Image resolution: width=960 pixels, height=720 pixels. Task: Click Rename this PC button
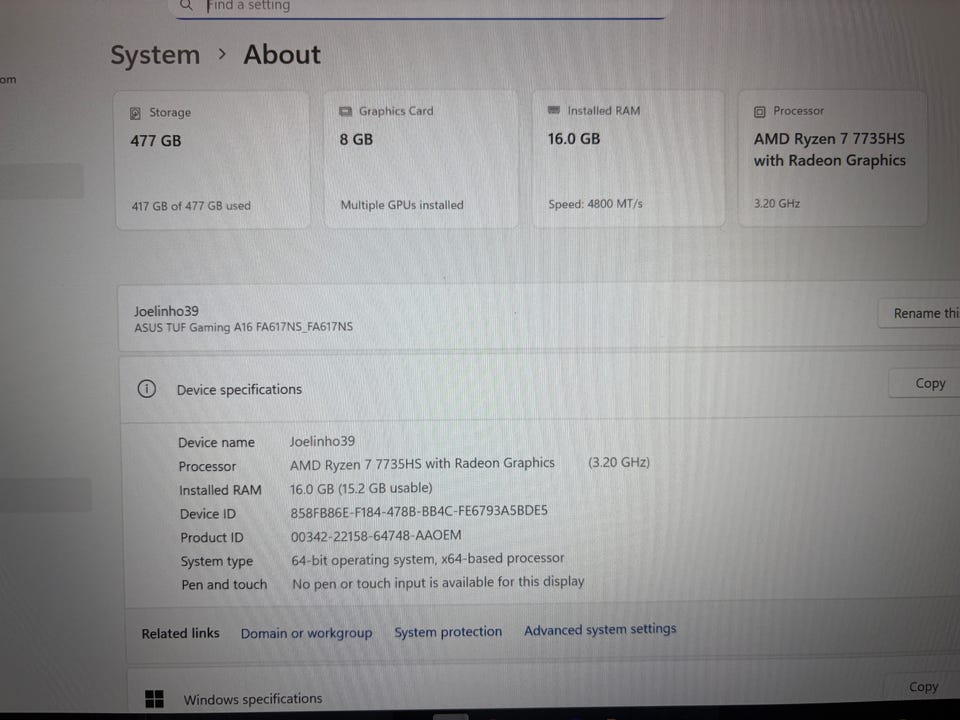920,313
